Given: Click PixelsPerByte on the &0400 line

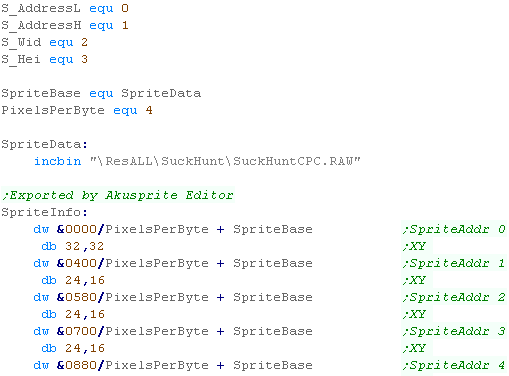Looking at the screenshot, I should coord(157,263).
